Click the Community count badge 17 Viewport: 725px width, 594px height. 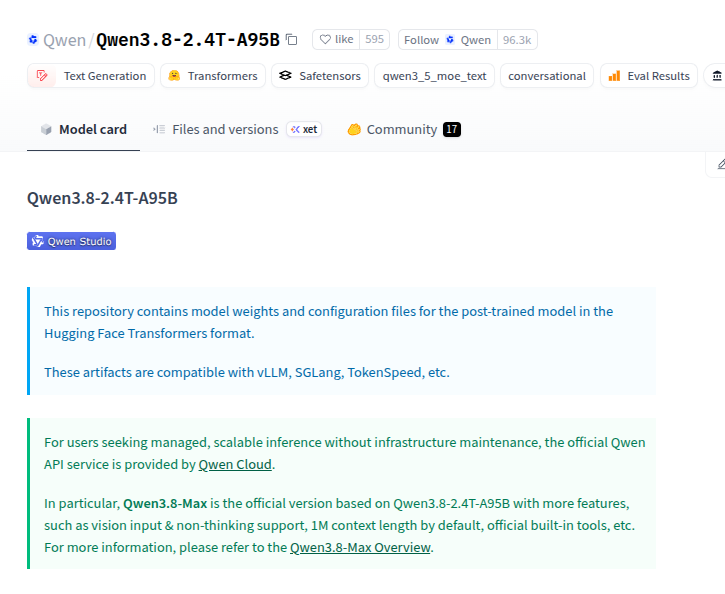coord(452,129)
